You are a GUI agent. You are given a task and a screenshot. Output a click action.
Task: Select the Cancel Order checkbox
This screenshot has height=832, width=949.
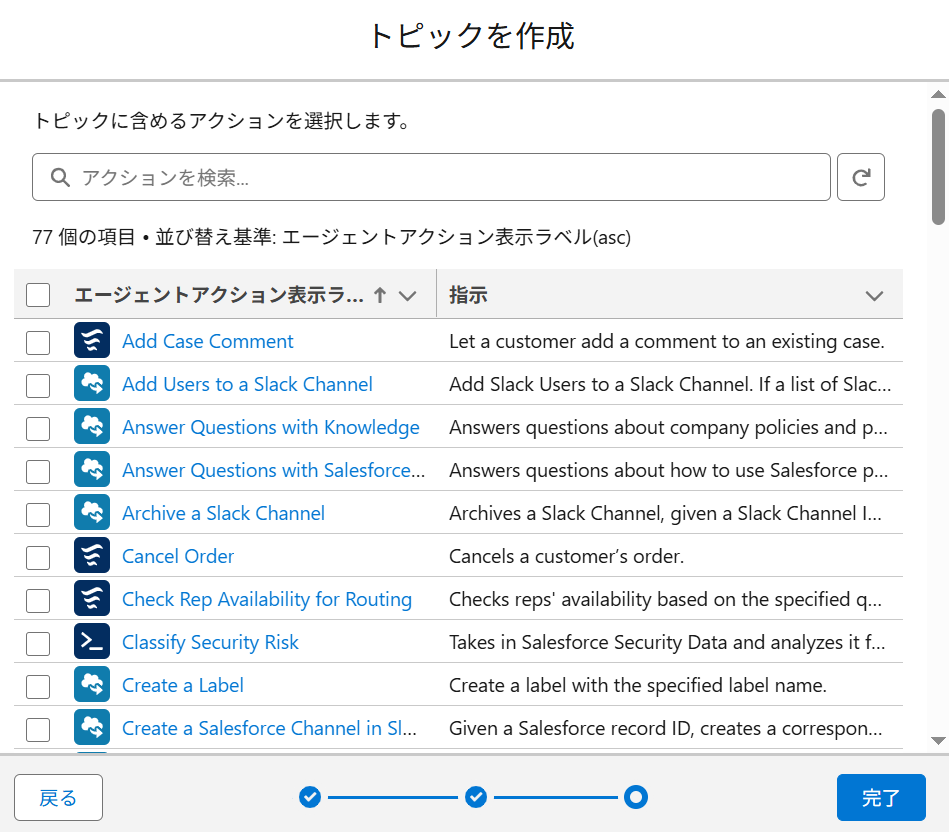click(x=38, y=557)
